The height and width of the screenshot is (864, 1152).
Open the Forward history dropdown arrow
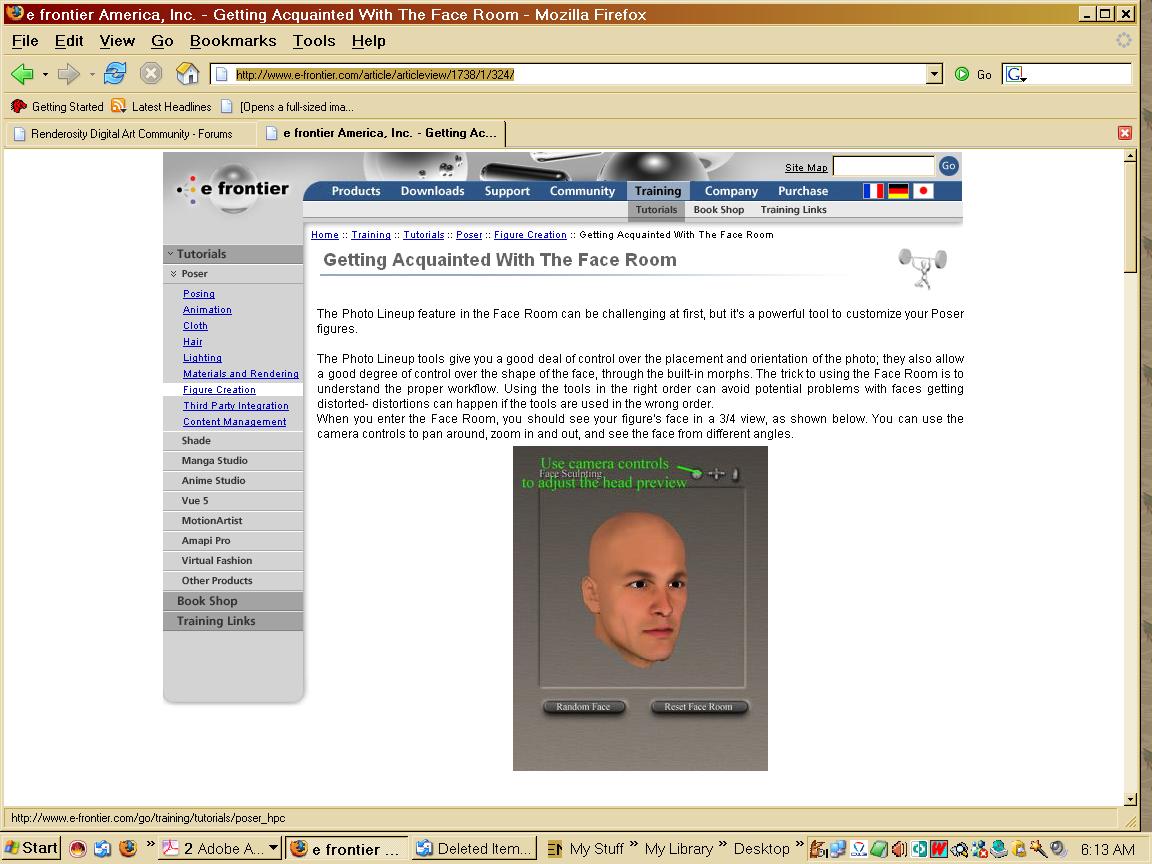91,74
